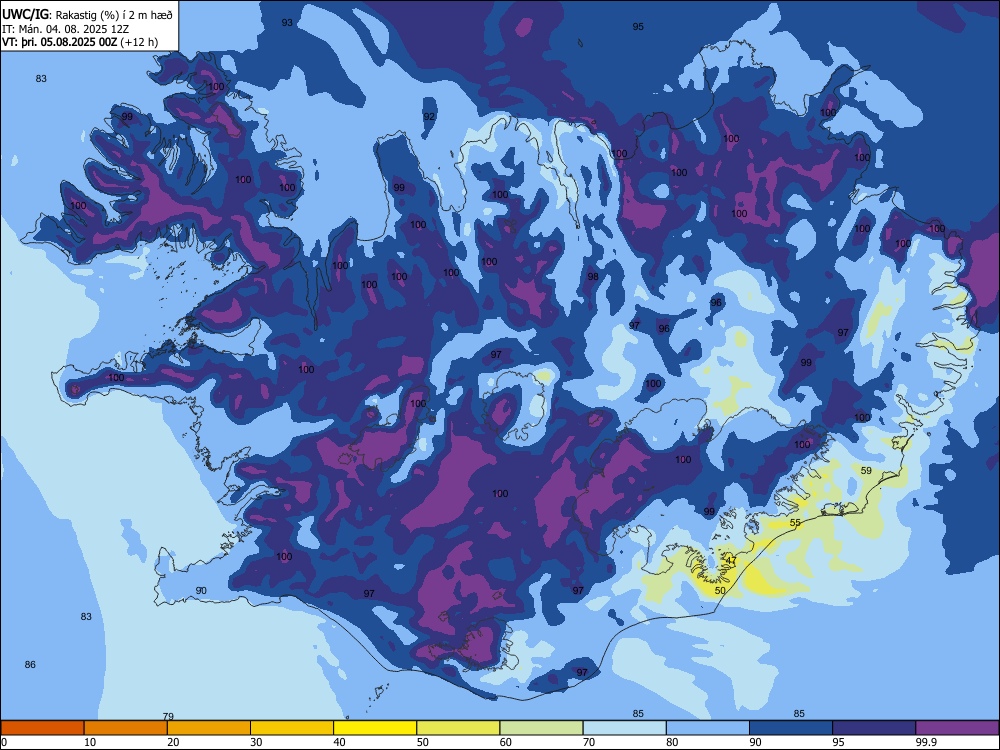Click the "55" humidity value on the map
The height and width of the screenshot is (750, 1000).
[795, 522]
